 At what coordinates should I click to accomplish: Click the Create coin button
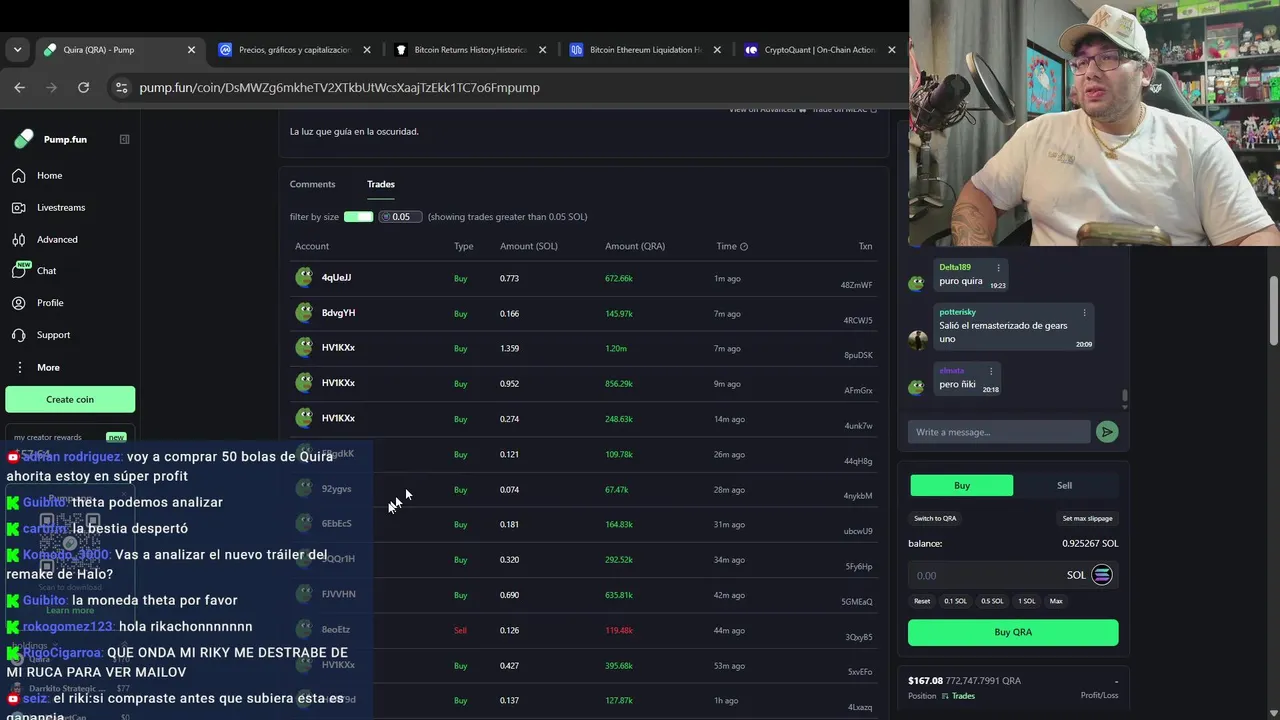70,399
